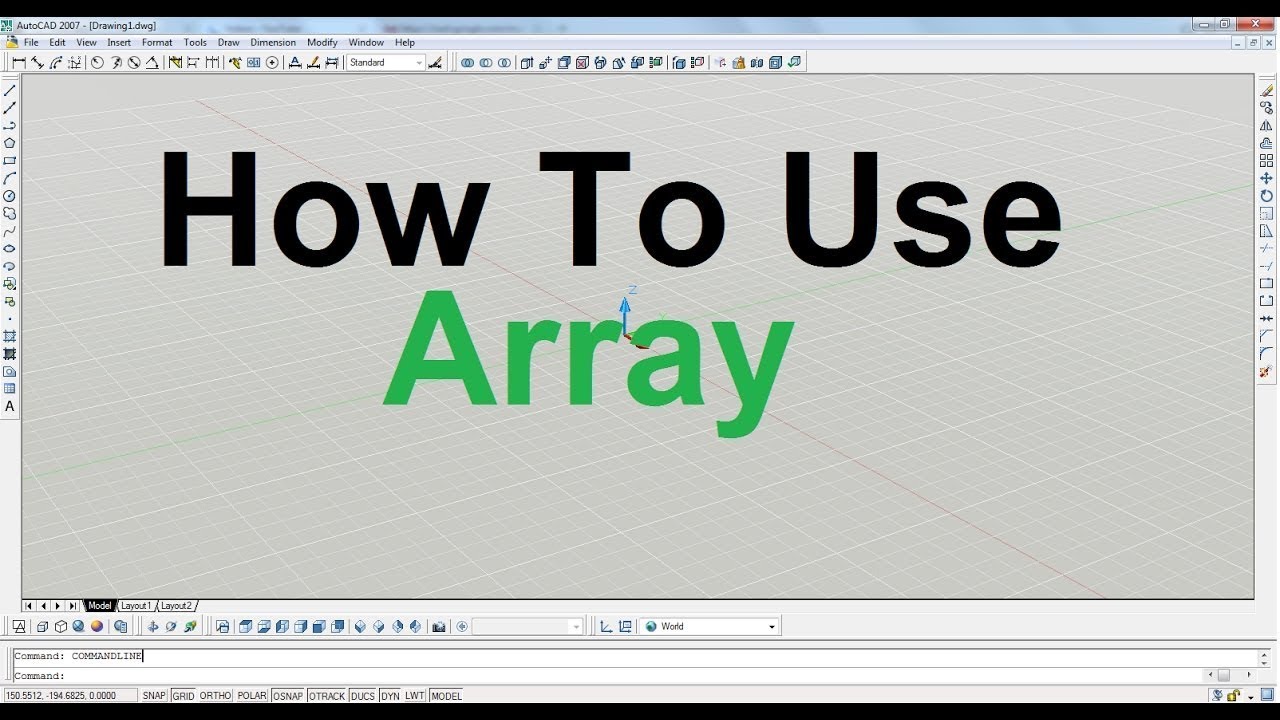Switch to the Layout2 tab

176,606
